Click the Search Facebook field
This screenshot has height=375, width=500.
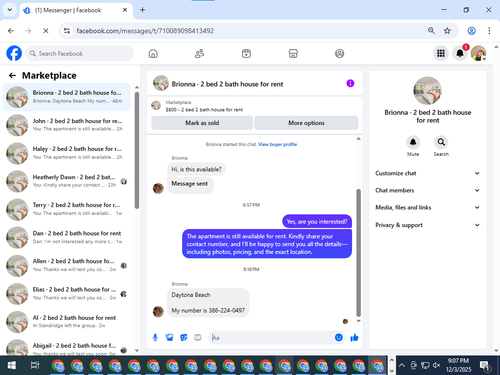point(80,53)
